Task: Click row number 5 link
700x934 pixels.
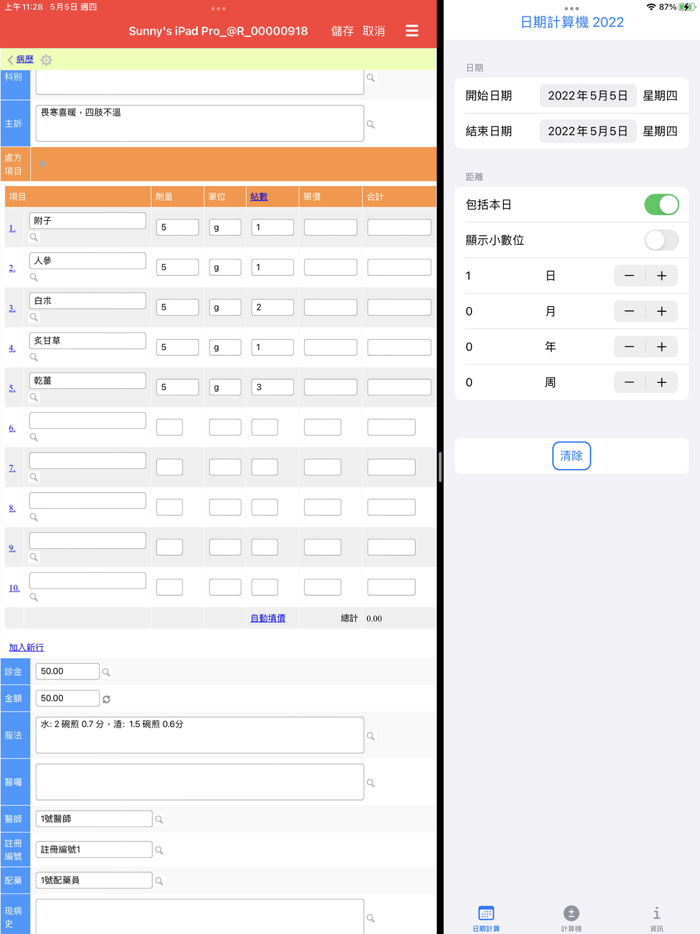Action: click(x=12, y=388)
